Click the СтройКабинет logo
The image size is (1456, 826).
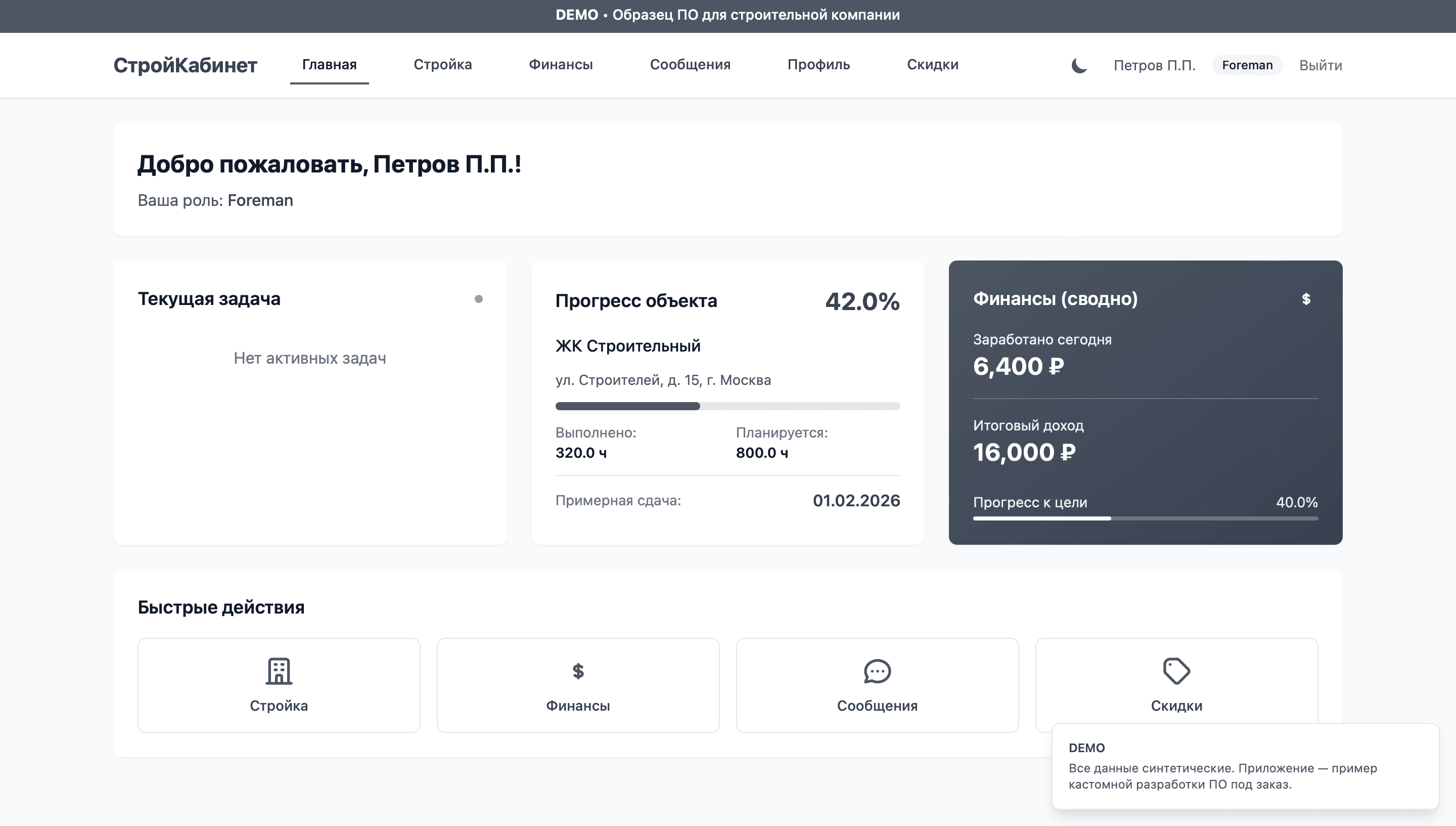(x=185, y=65)
